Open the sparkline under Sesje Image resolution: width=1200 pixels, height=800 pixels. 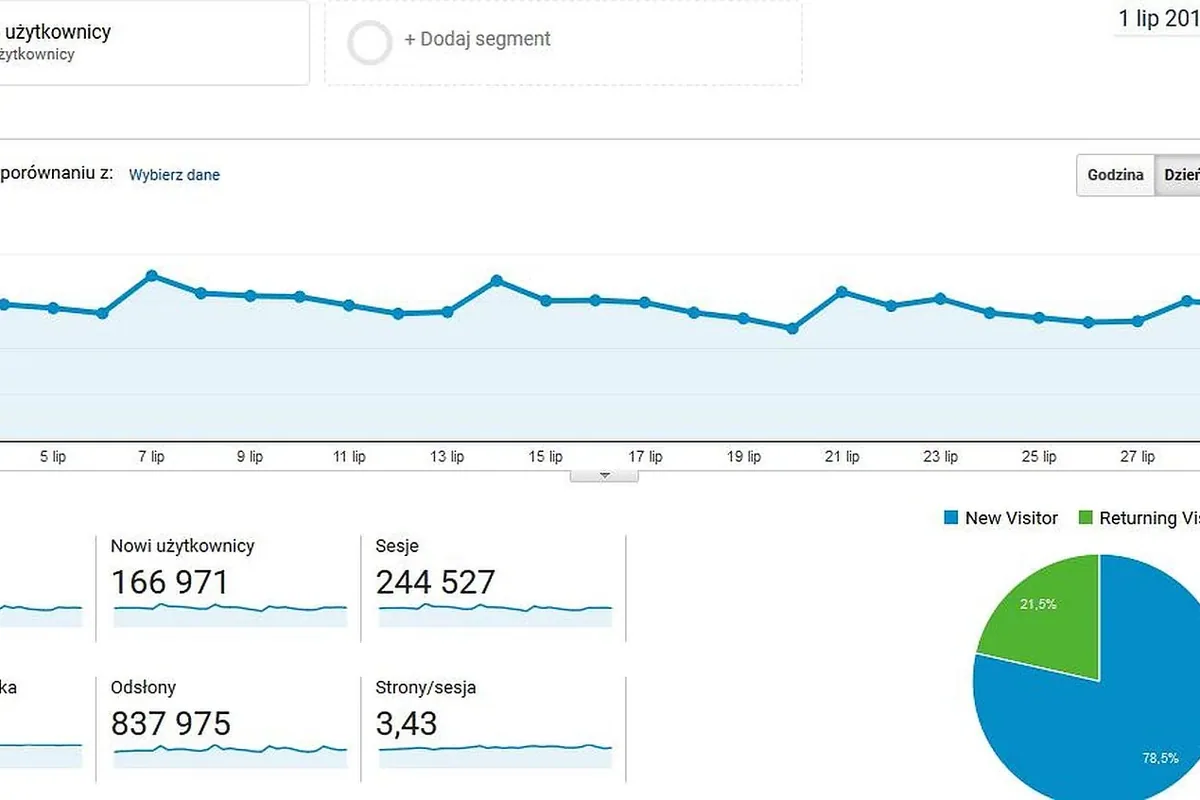[x=495, y=613]
